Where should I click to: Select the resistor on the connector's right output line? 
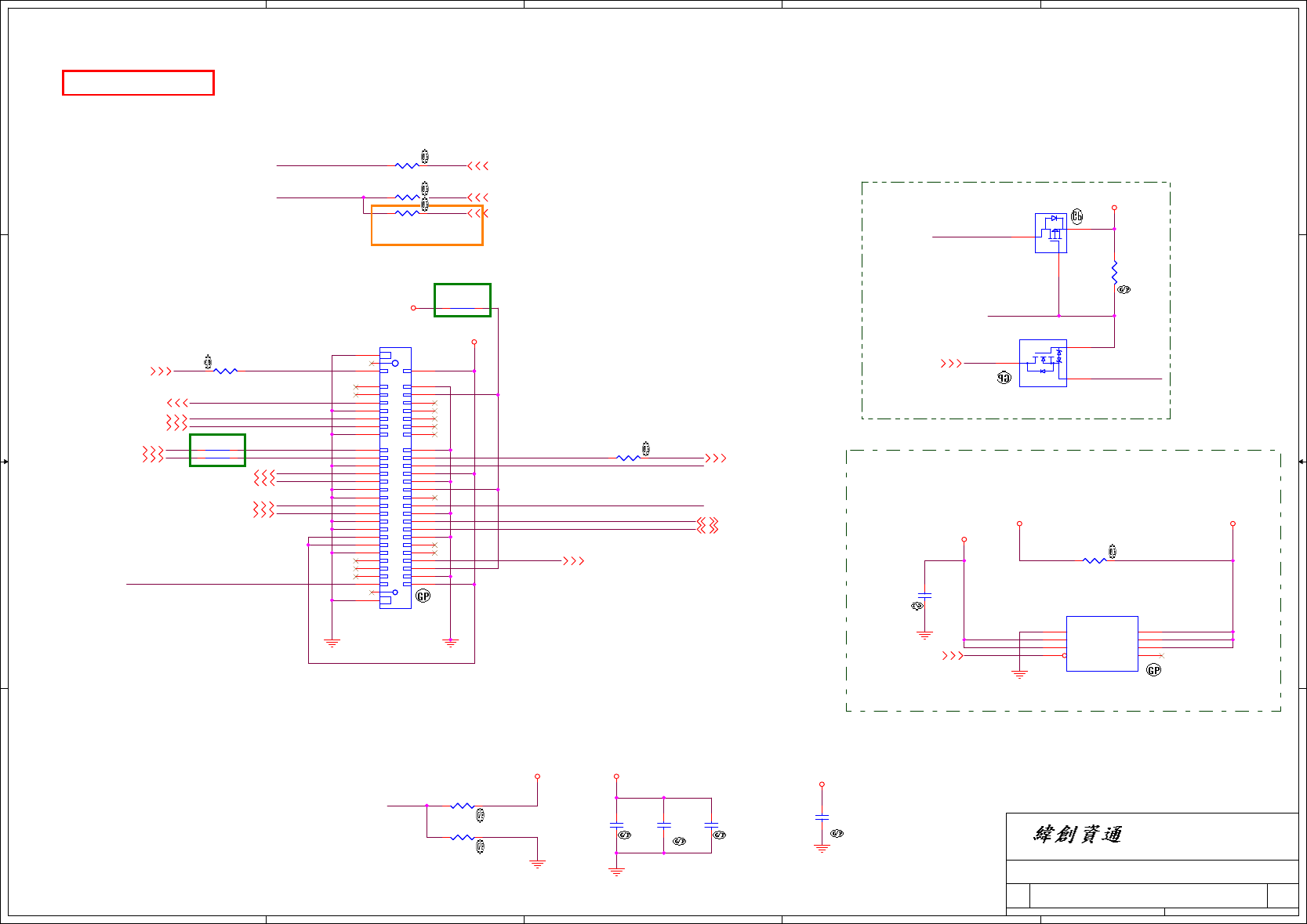click(629, 458)
